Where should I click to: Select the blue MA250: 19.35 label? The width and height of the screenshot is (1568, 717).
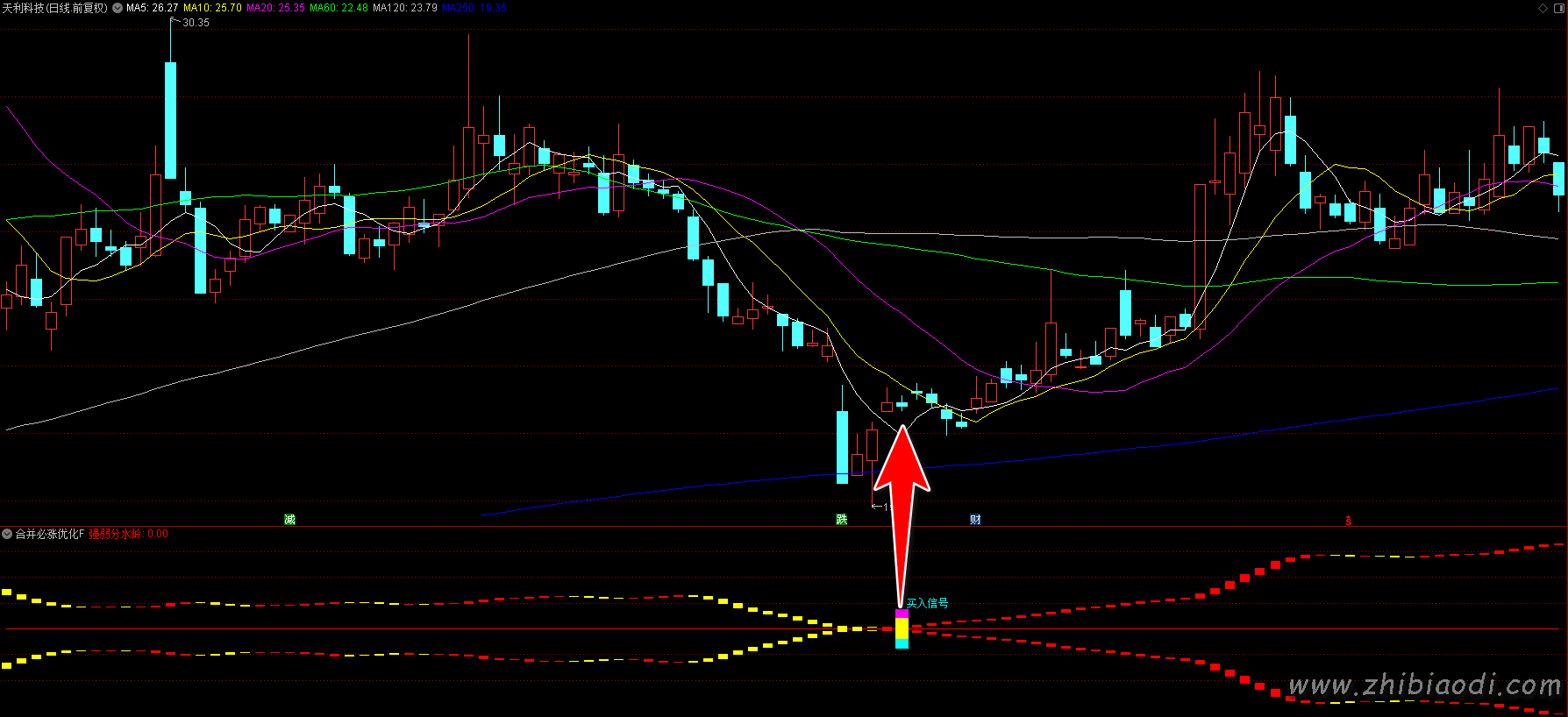tap(474, 8)
